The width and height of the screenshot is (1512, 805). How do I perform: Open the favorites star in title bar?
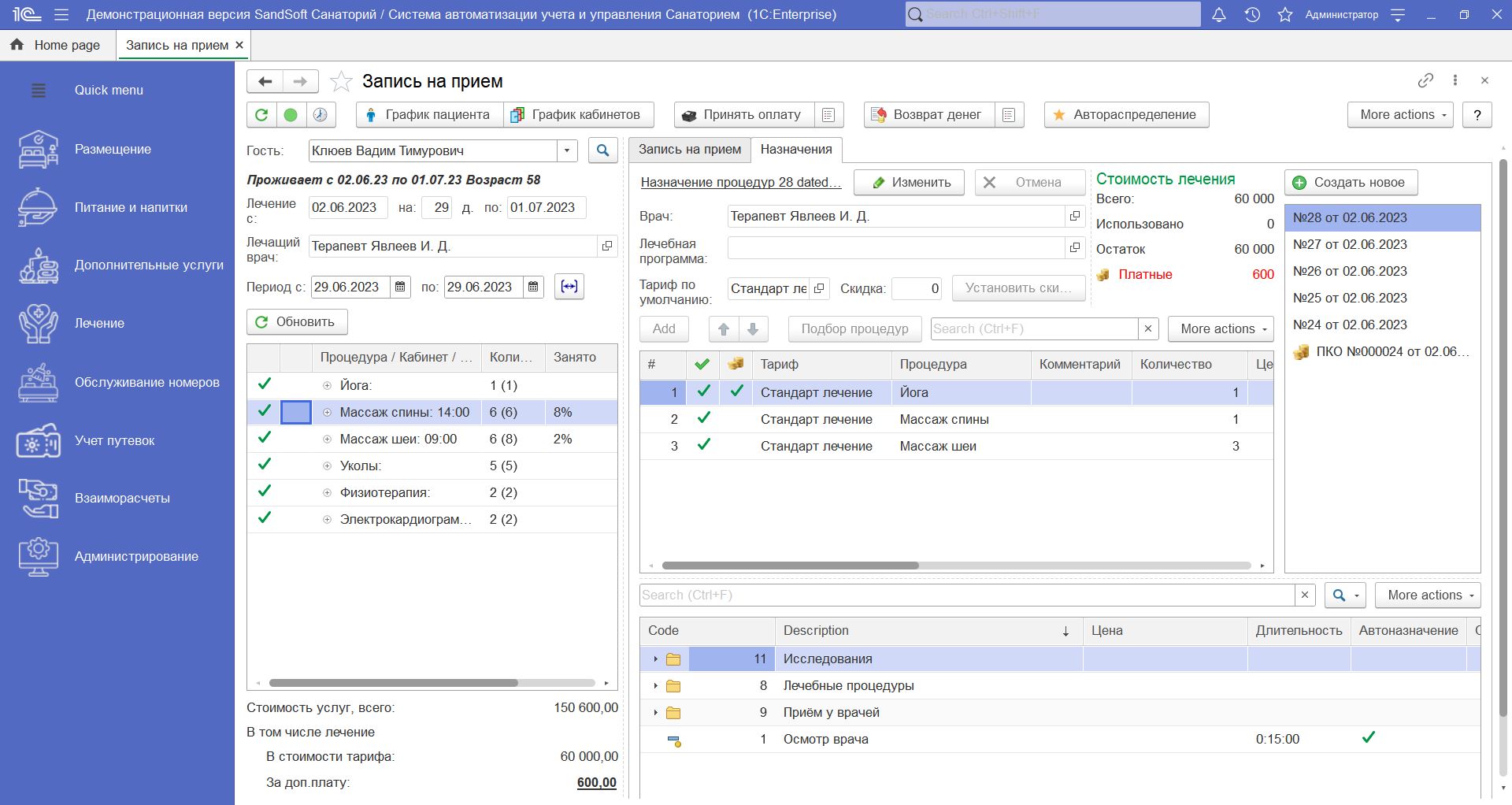1285,14
